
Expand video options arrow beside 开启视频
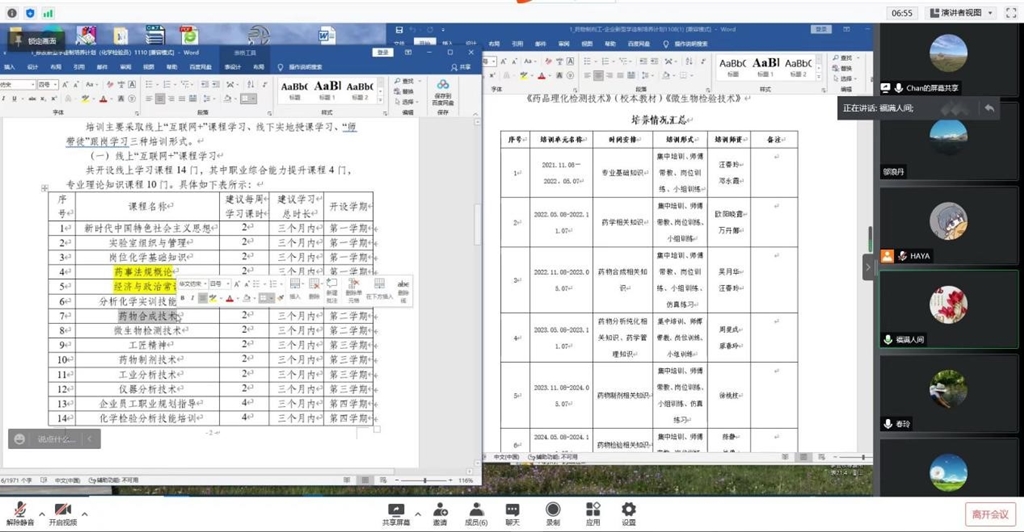coord(85,514)
